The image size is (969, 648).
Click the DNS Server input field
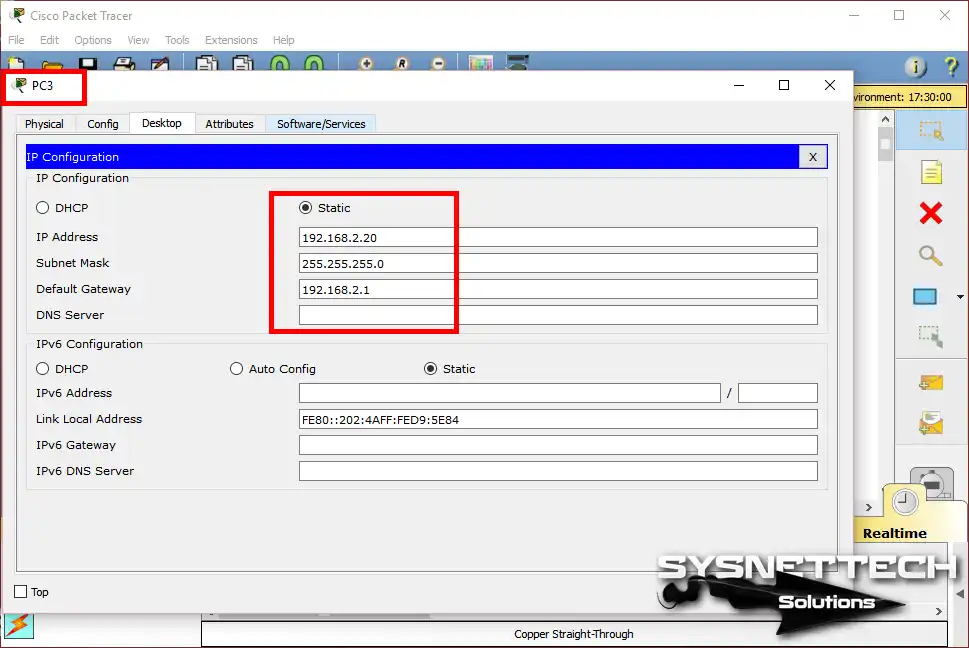click(x=558, y=315)
